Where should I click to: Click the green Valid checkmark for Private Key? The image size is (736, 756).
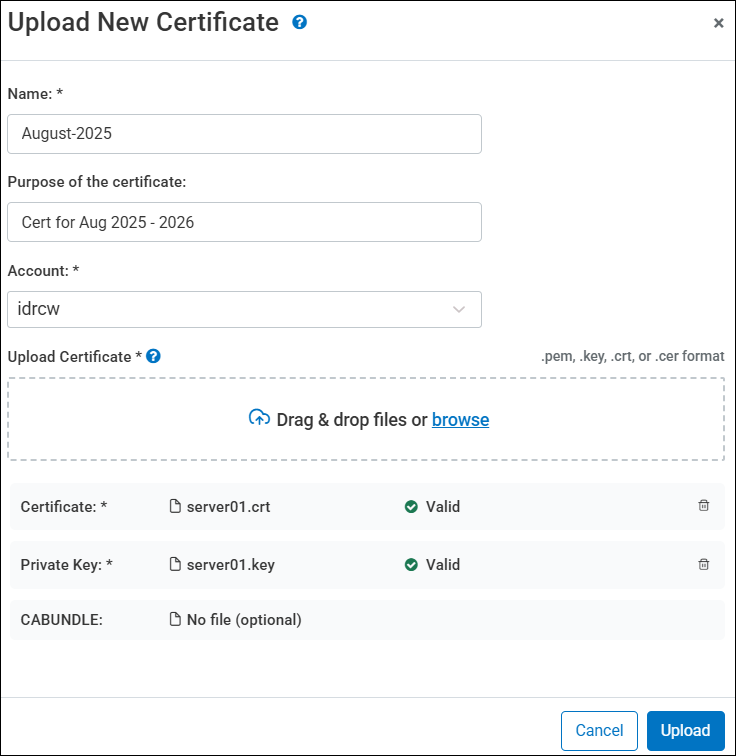click(411, 565)
